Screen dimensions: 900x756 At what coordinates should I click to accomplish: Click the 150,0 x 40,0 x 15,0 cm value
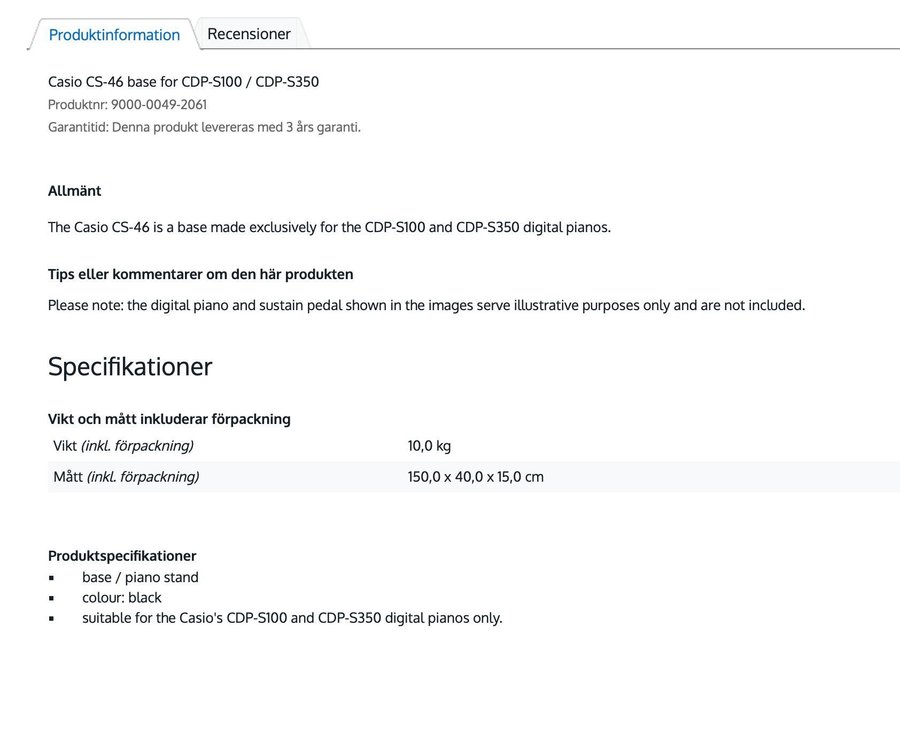pyautogui.click(x=475, y=477)
